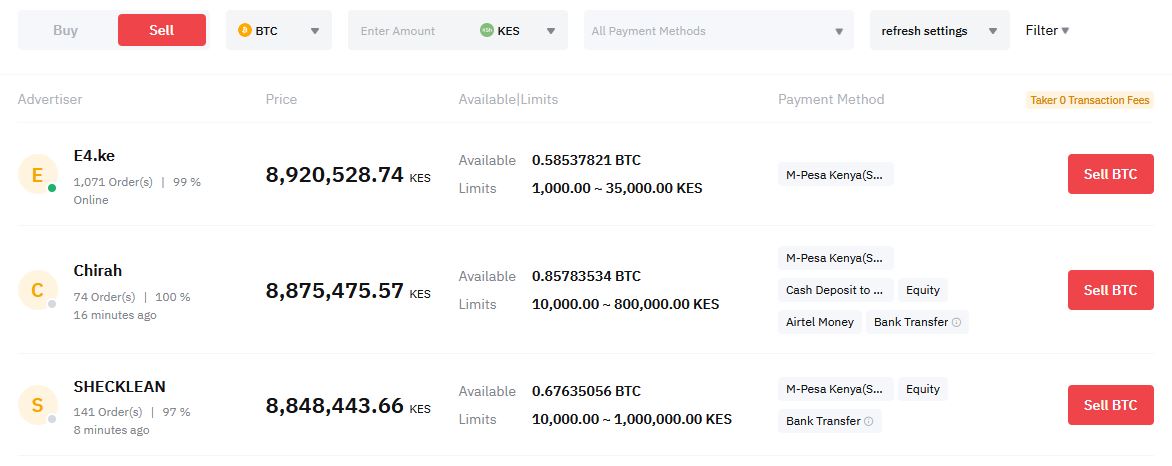Sell BTC to SHECKLEAN
The width and height of the screenshot is (1172, 466).
click(x=1111, y=405)
